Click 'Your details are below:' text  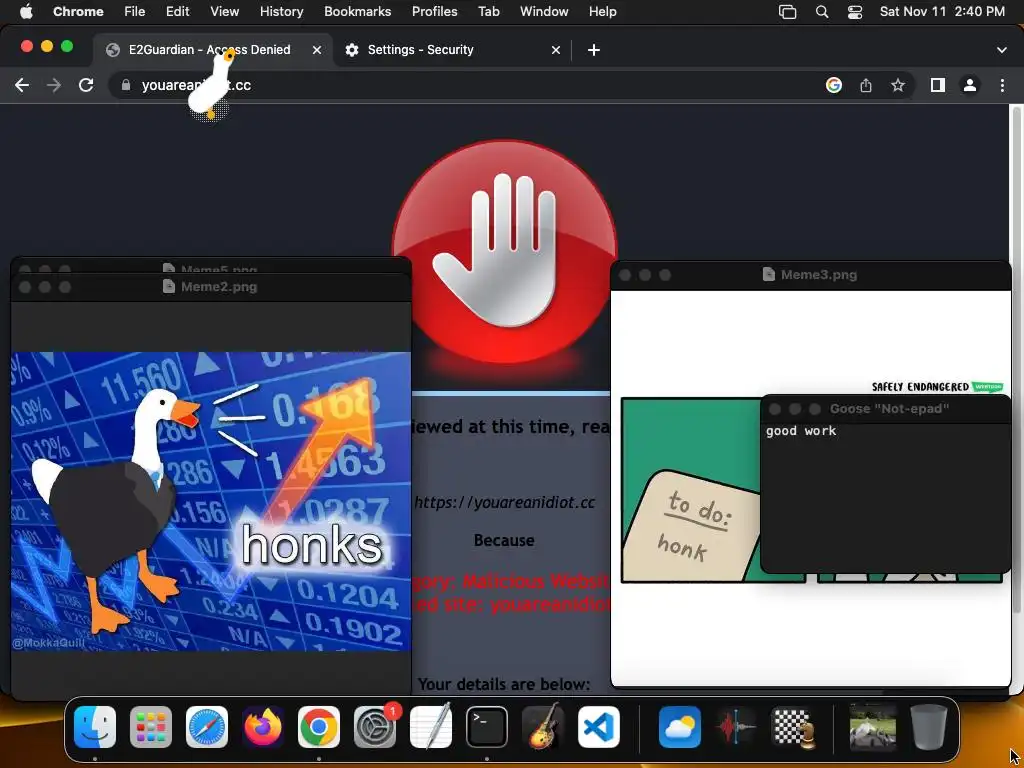(x=504, y=684)
